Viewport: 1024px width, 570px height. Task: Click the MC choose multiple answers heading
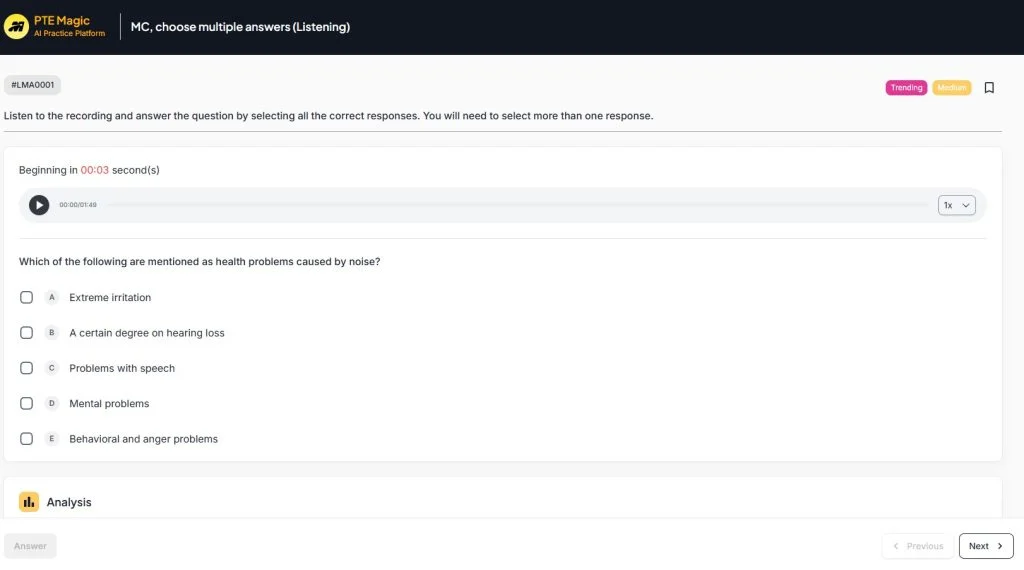point(240,27)
